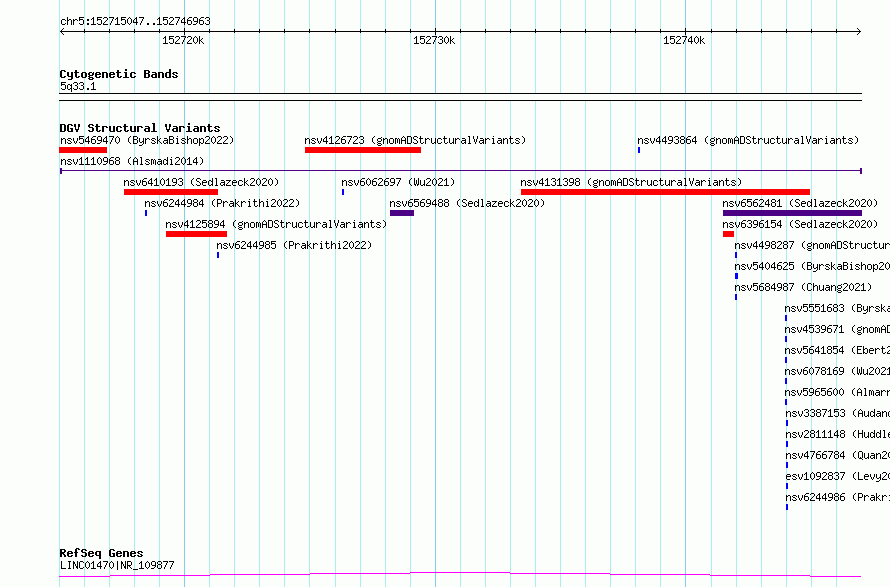Screen dimensions: 890x587
Task: Open nsv6244984 (Prakrithi2022) label
Action: click(x=222, y=203)
